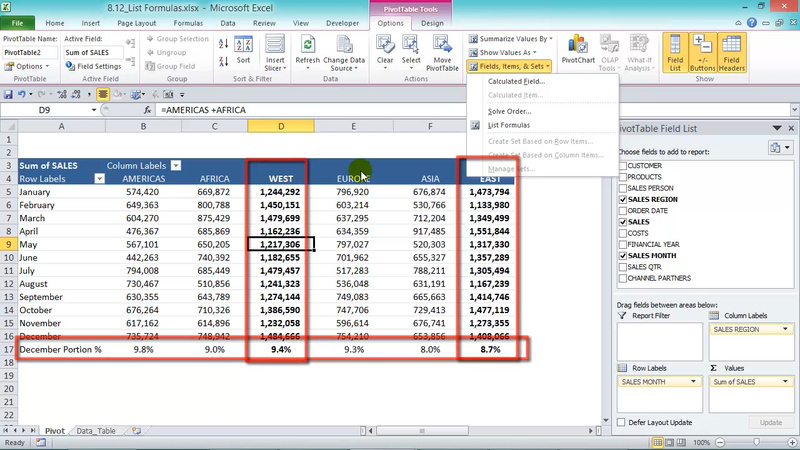Open the Formulas ribbon tab
800x450 pixels.
pyautogui.click(x=188, y=23)
